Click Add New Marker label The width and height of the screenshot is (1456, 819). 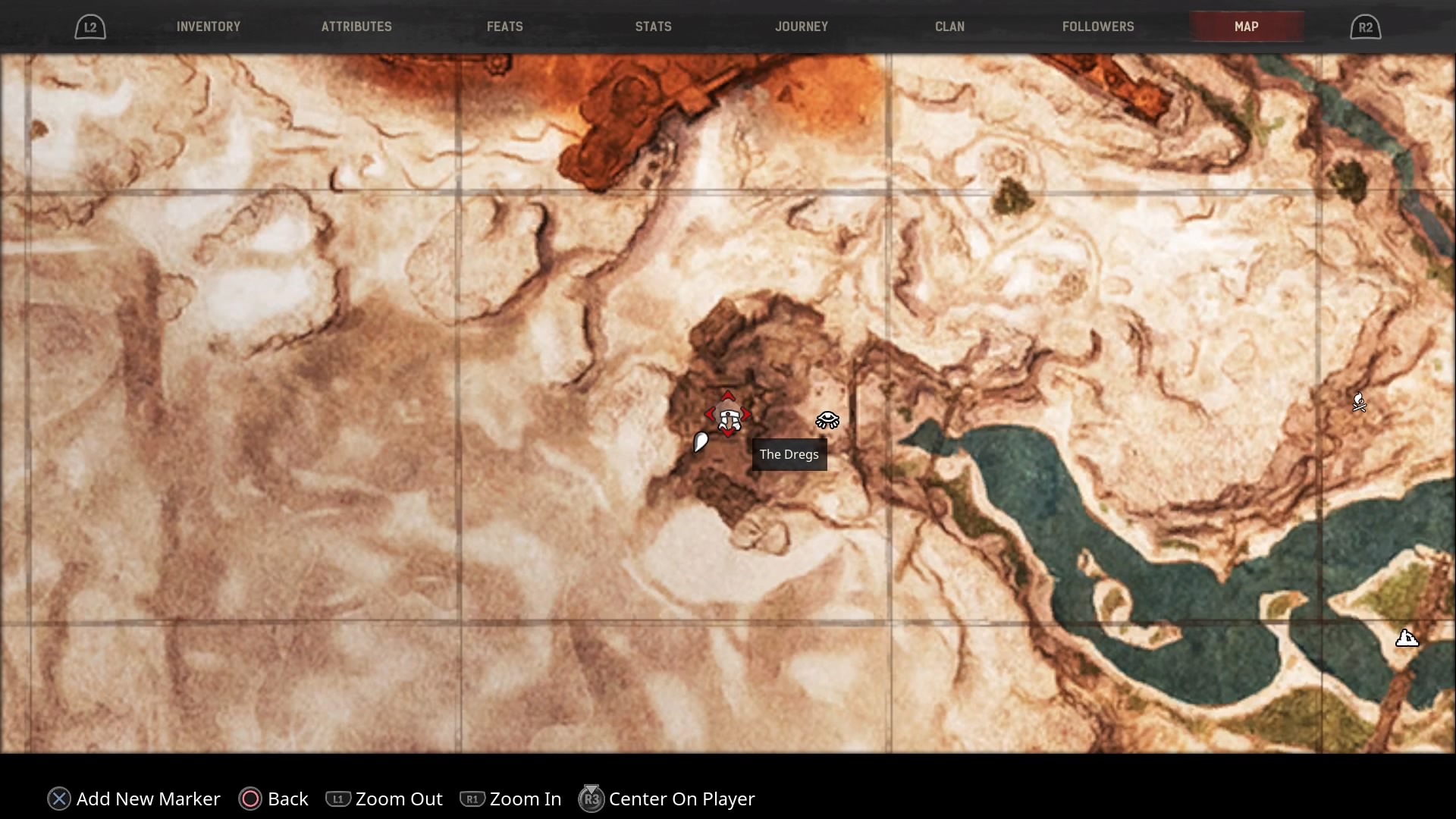tap(149, 799)
